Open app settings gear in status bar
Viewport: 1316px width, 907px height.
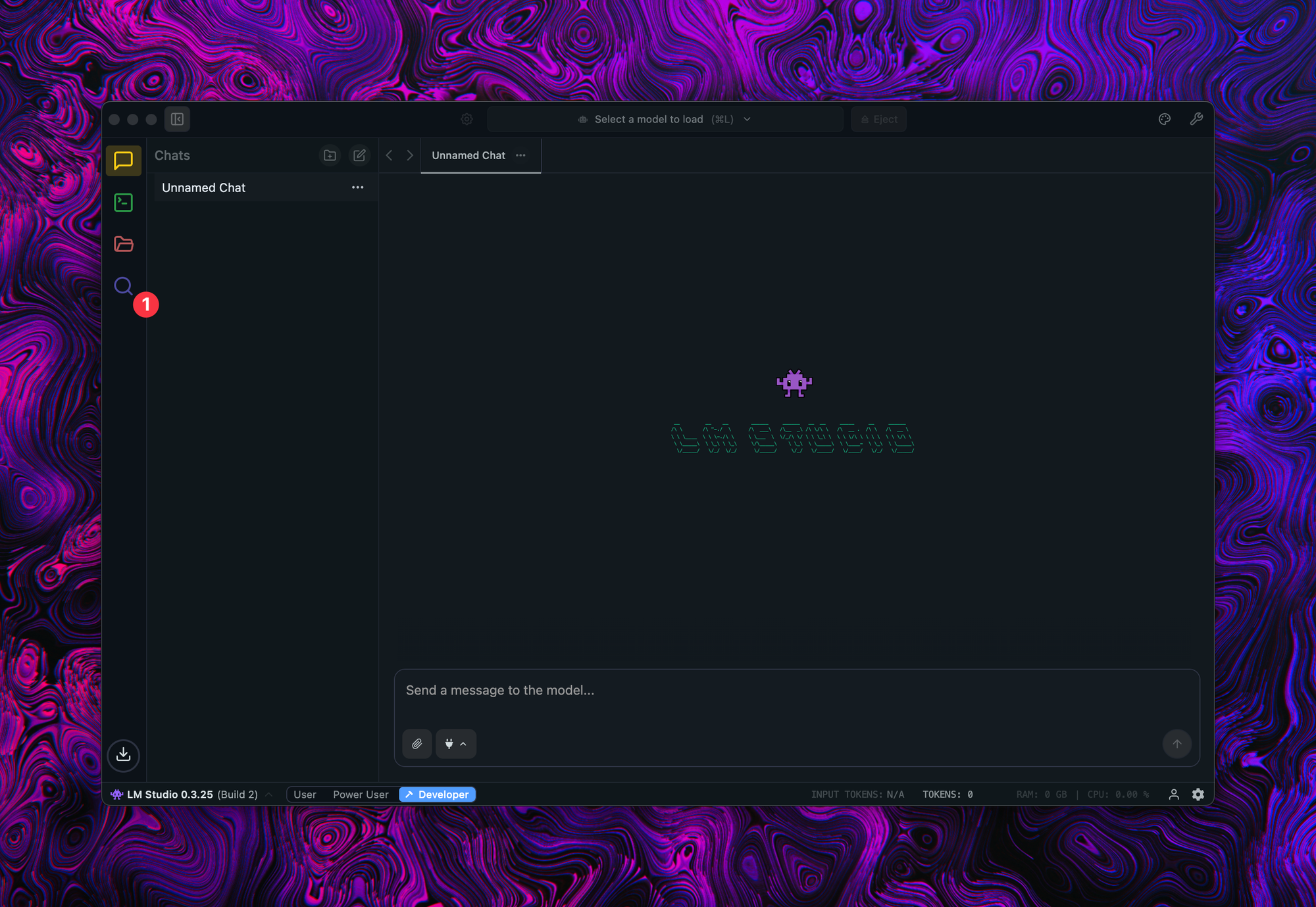coord(1198,795)
